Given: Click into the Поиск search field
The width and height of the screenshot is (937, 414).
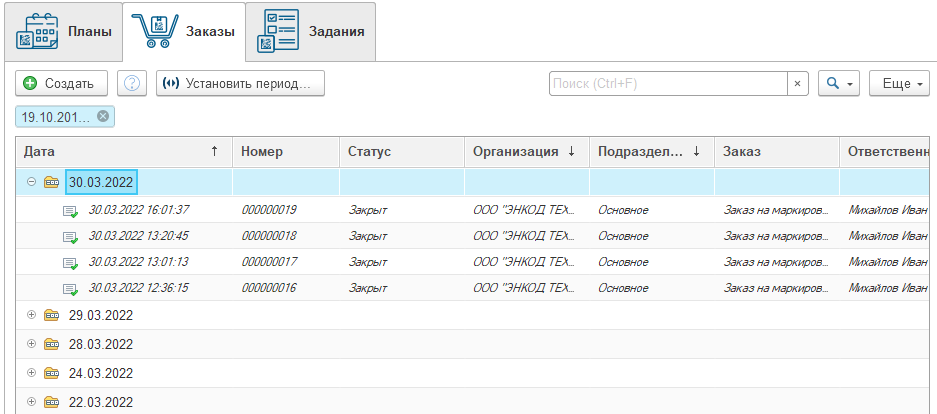Looking at the screenshot, I should 668,84.
